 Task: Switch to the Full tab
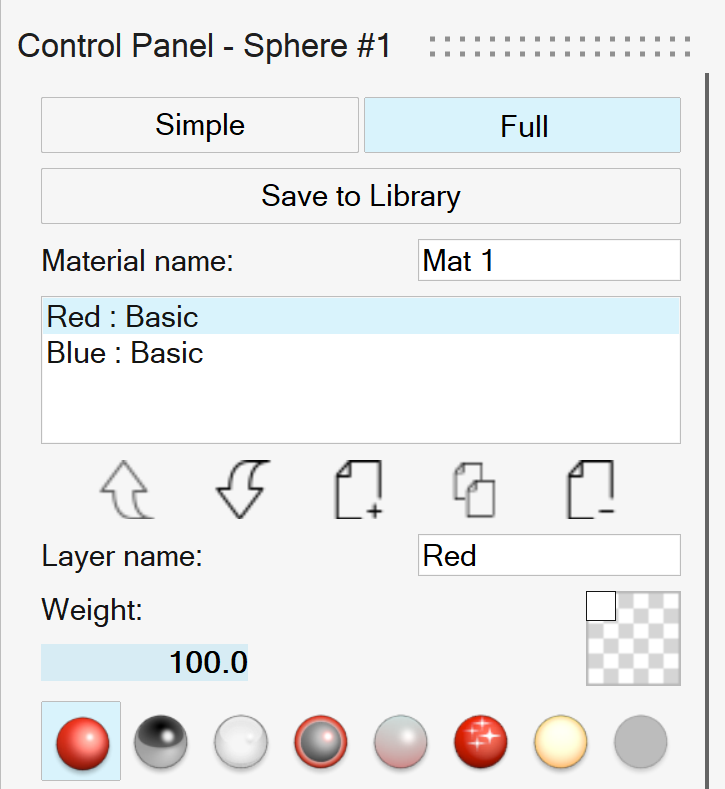coord(522,125)
